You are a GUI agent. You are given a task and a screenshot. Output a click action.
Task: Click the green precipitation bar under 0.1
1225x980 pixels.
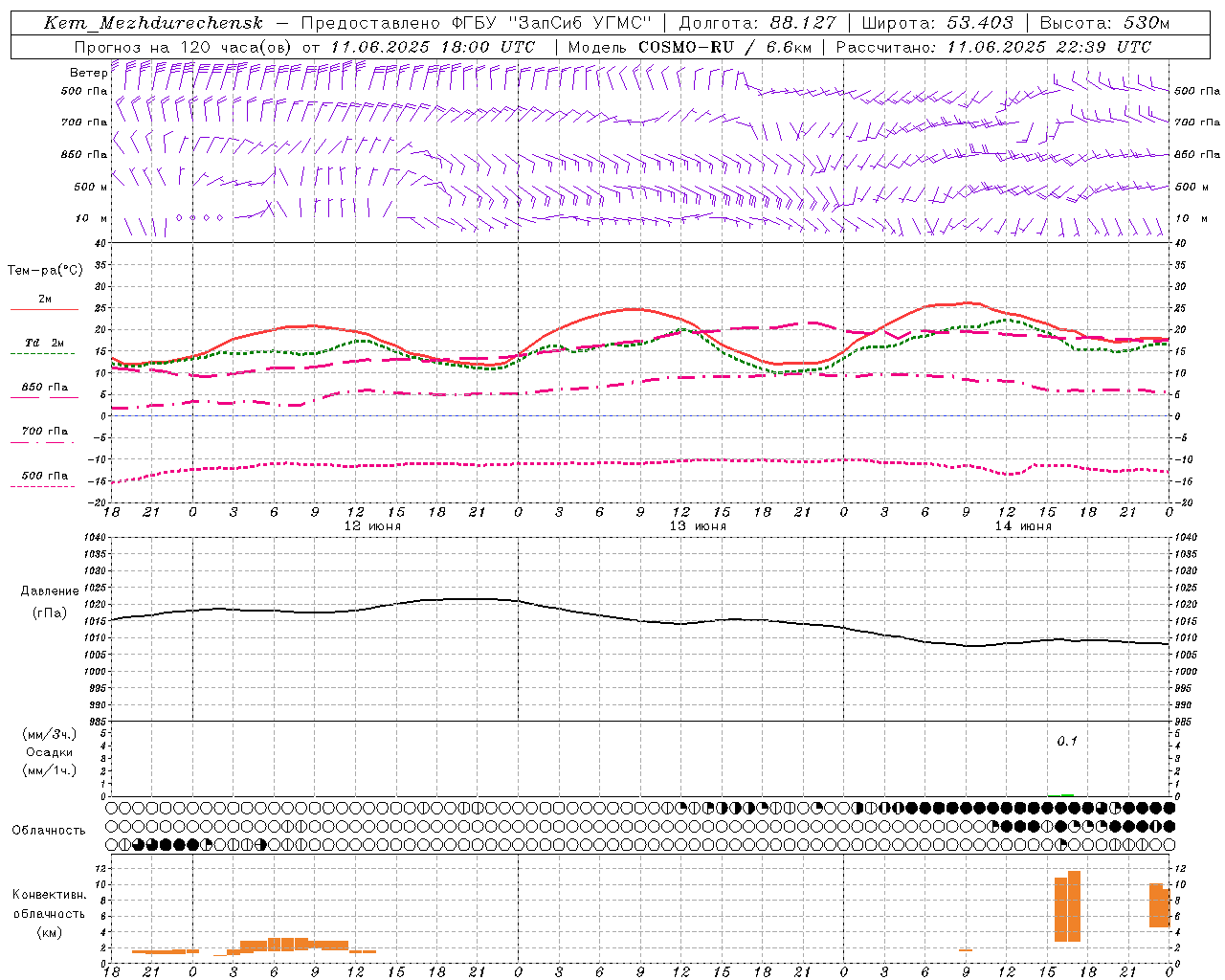1067,794
